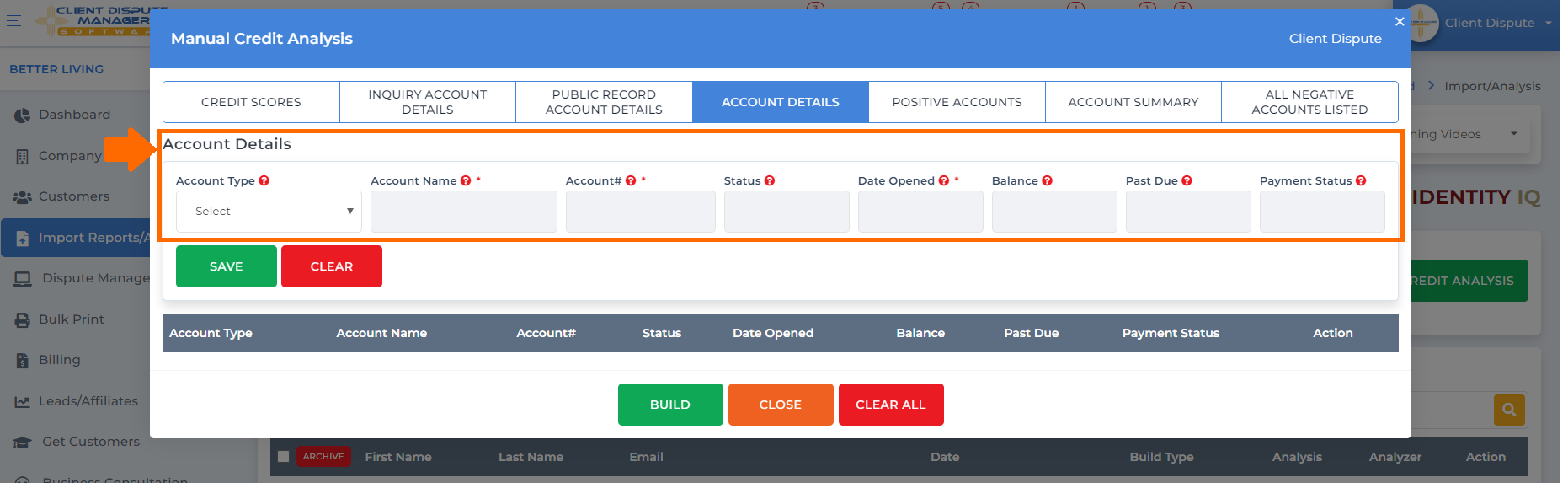Click the red CLEAR button
Screen dimensions: 1568x483
(x=332, y=266)
